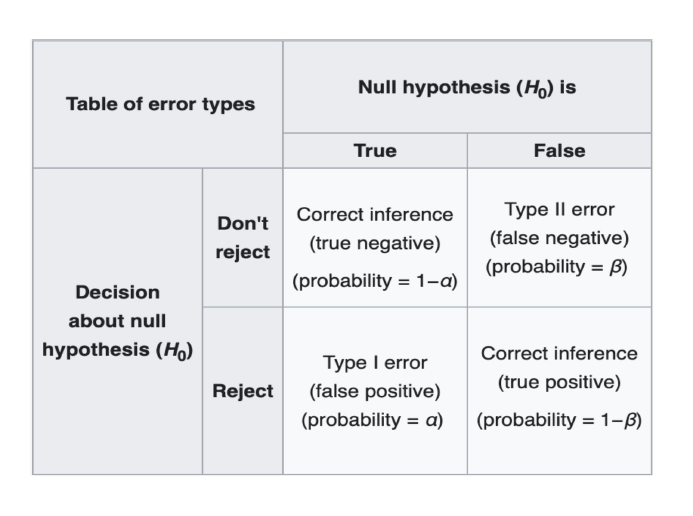The height and width of the screenshot is (516, 693).
Task: Select the "Decision about null hypothesis" row heading
Action: point(117,321)
